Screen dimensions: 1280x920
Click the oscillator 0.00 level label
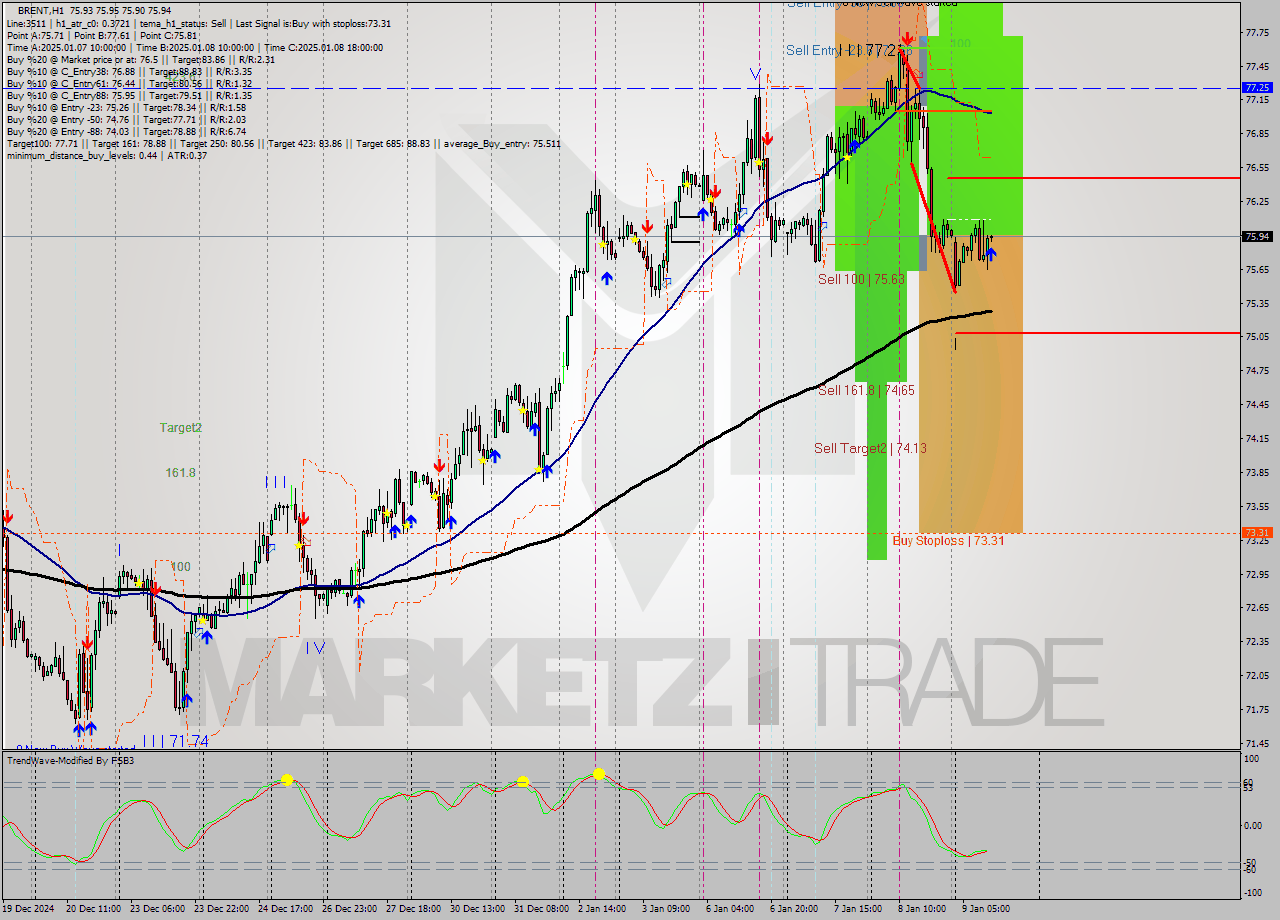coord(1255,826)
